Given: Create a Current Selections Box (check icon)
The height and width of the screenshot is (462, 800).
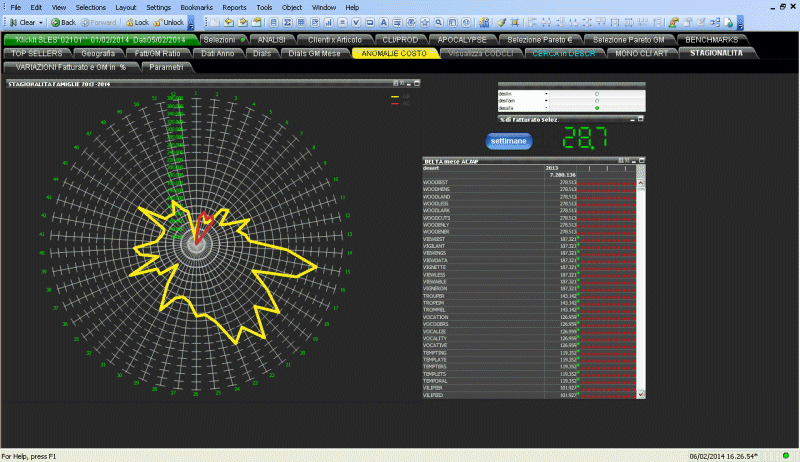Looking at the screenshot, I should [x=356, y=22].
